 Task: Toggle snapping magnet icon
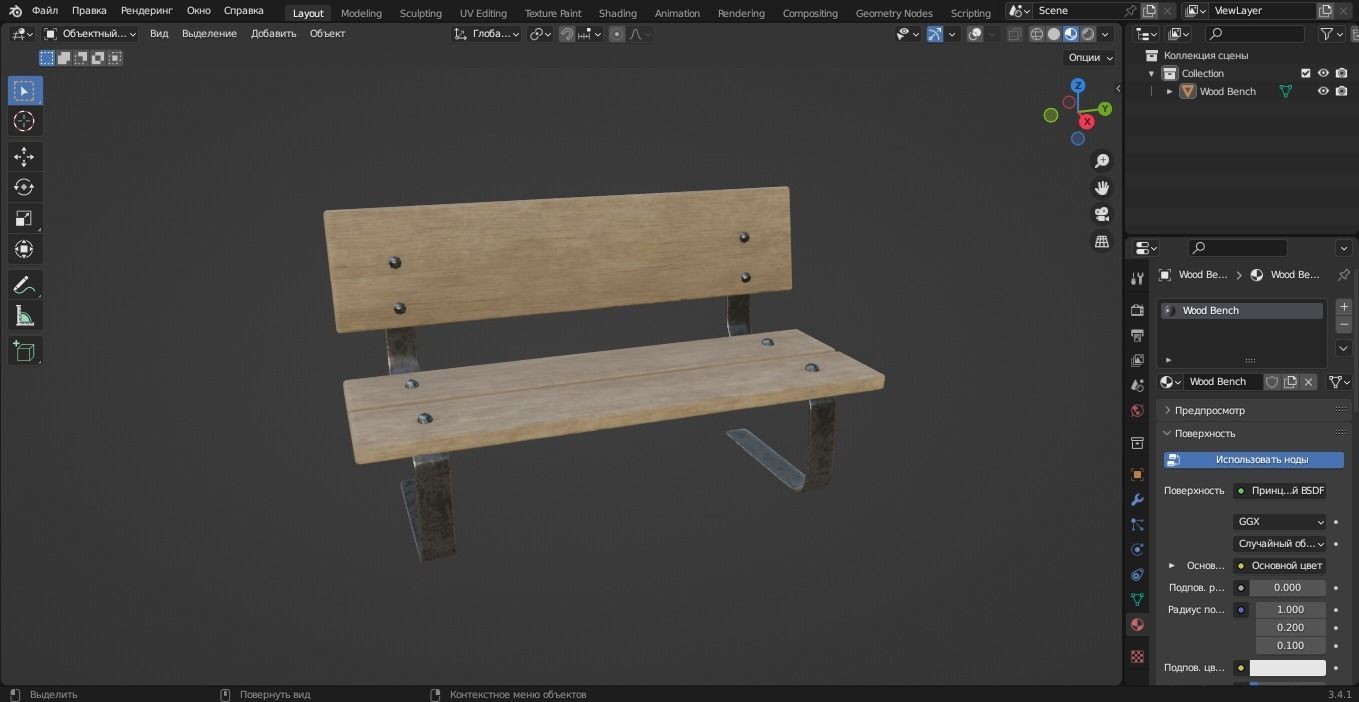click(567, 34)
